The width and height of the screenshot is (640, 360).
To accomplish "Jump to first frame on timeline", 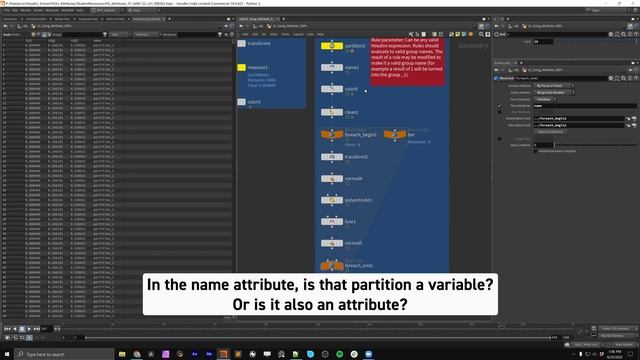I will [7, 329].
